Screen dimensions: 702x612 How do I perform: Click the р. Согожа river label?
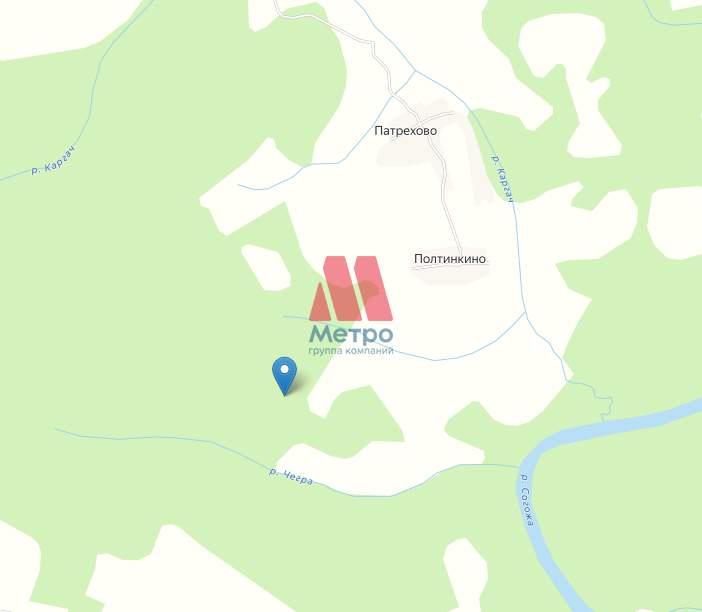pyautogui.click(x=527, y=500)
